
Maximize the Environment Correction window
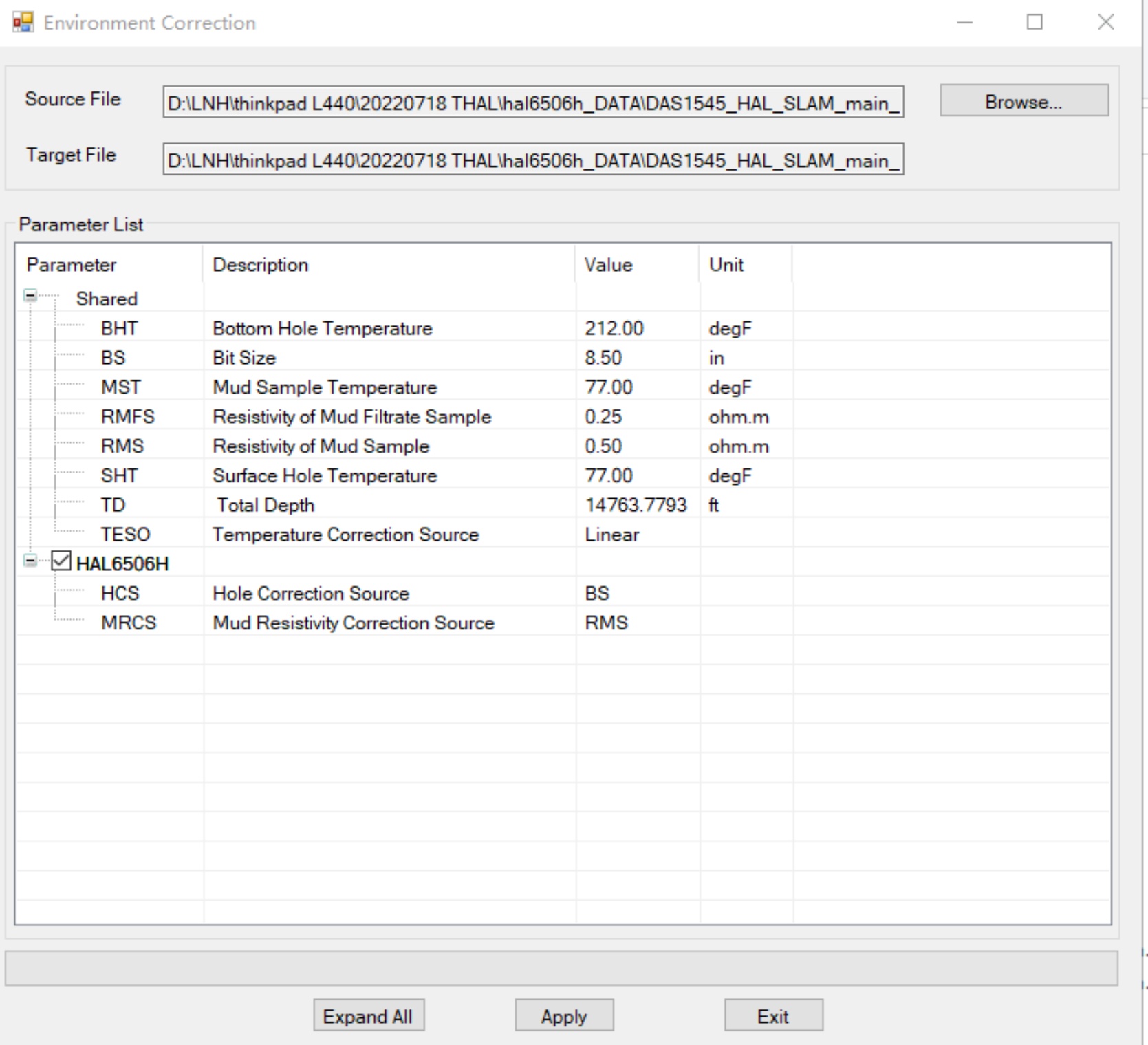pos(1035,23)
